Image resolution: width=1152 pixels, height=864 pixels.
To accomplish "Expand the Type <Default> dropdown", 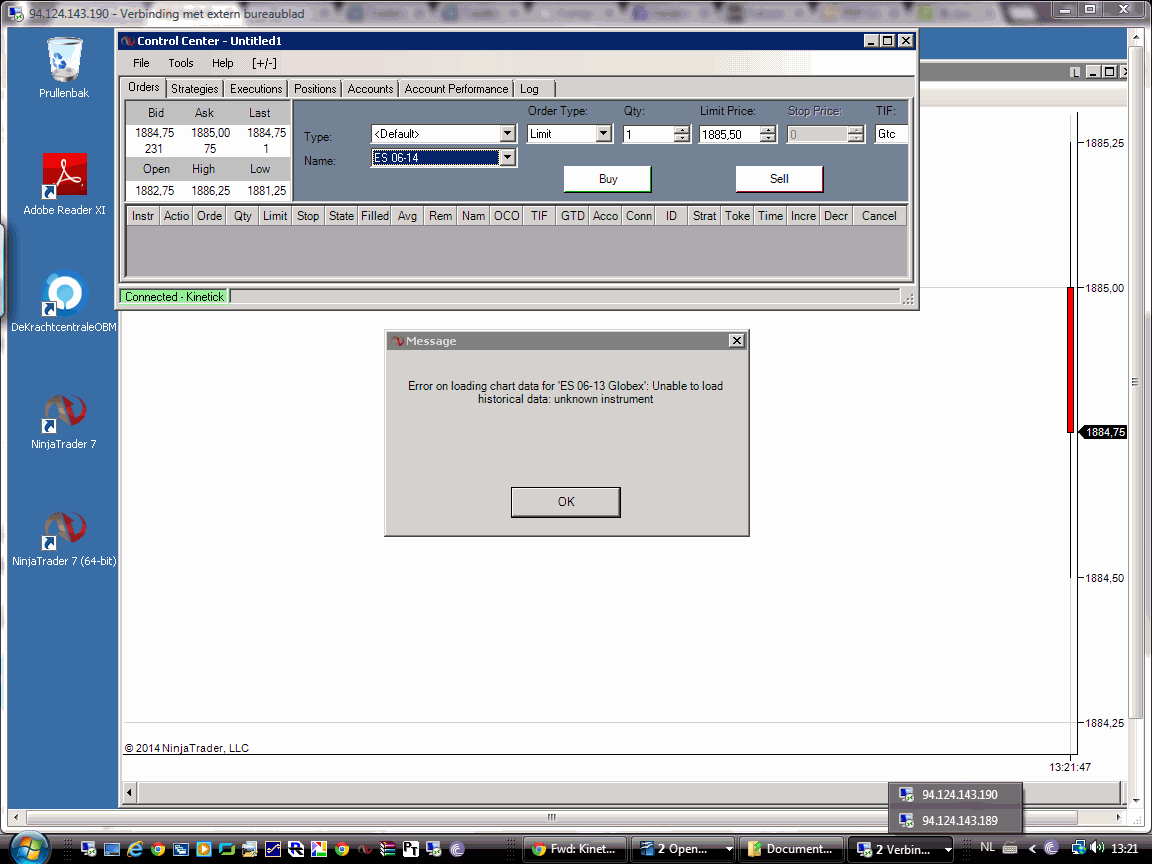I will 508,134.
